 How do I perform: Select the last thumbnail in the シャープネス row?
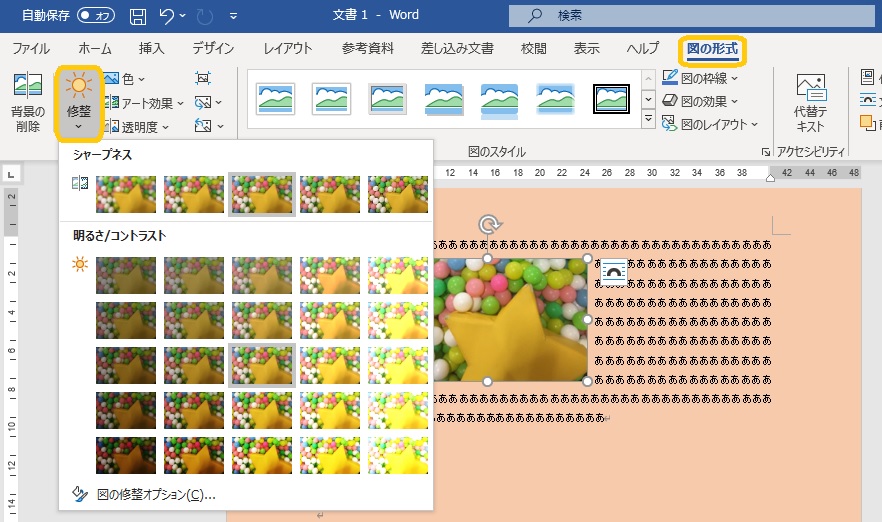click(x=397, y=194)
